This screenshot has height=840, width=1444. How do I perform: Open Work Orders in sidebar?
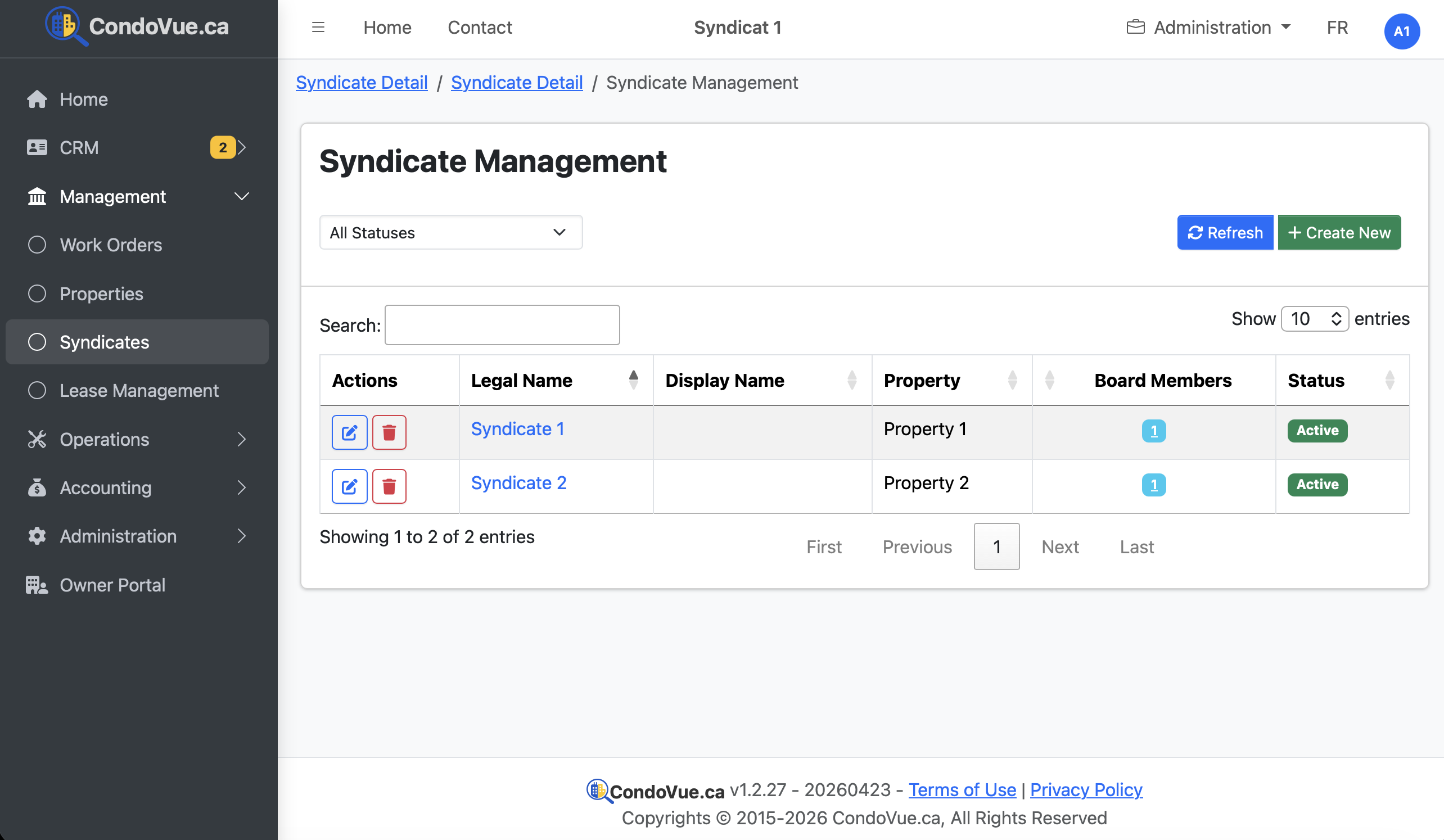coord(137,245)
